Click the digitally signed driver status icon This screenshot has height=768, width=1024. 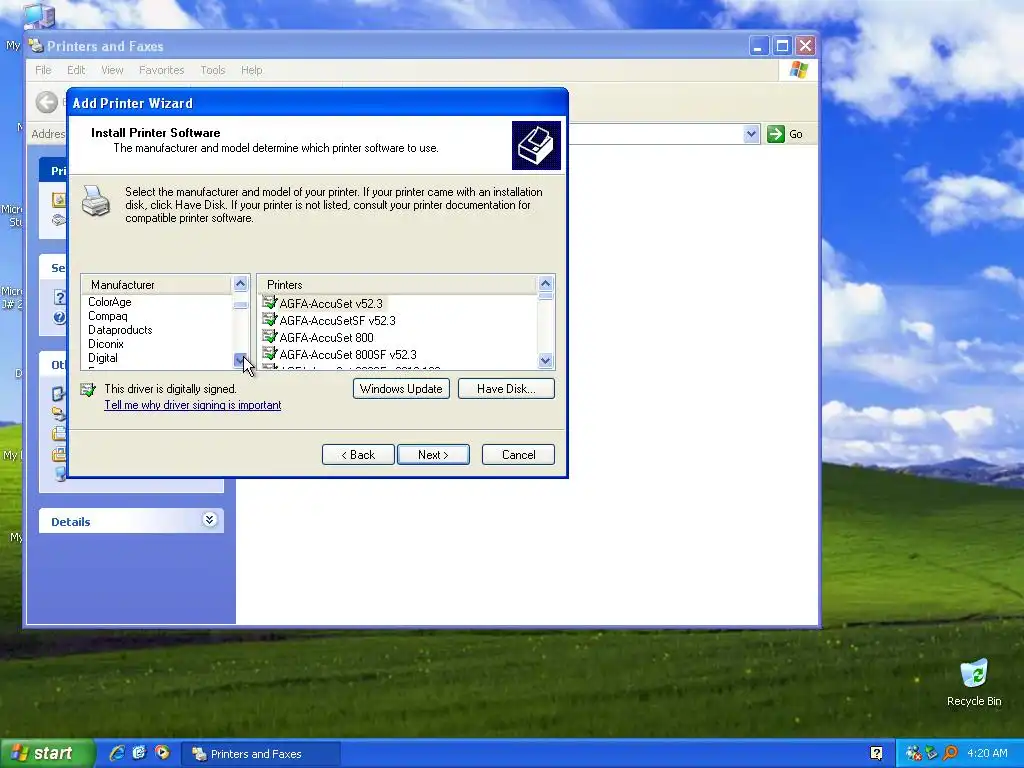[88, 390]
